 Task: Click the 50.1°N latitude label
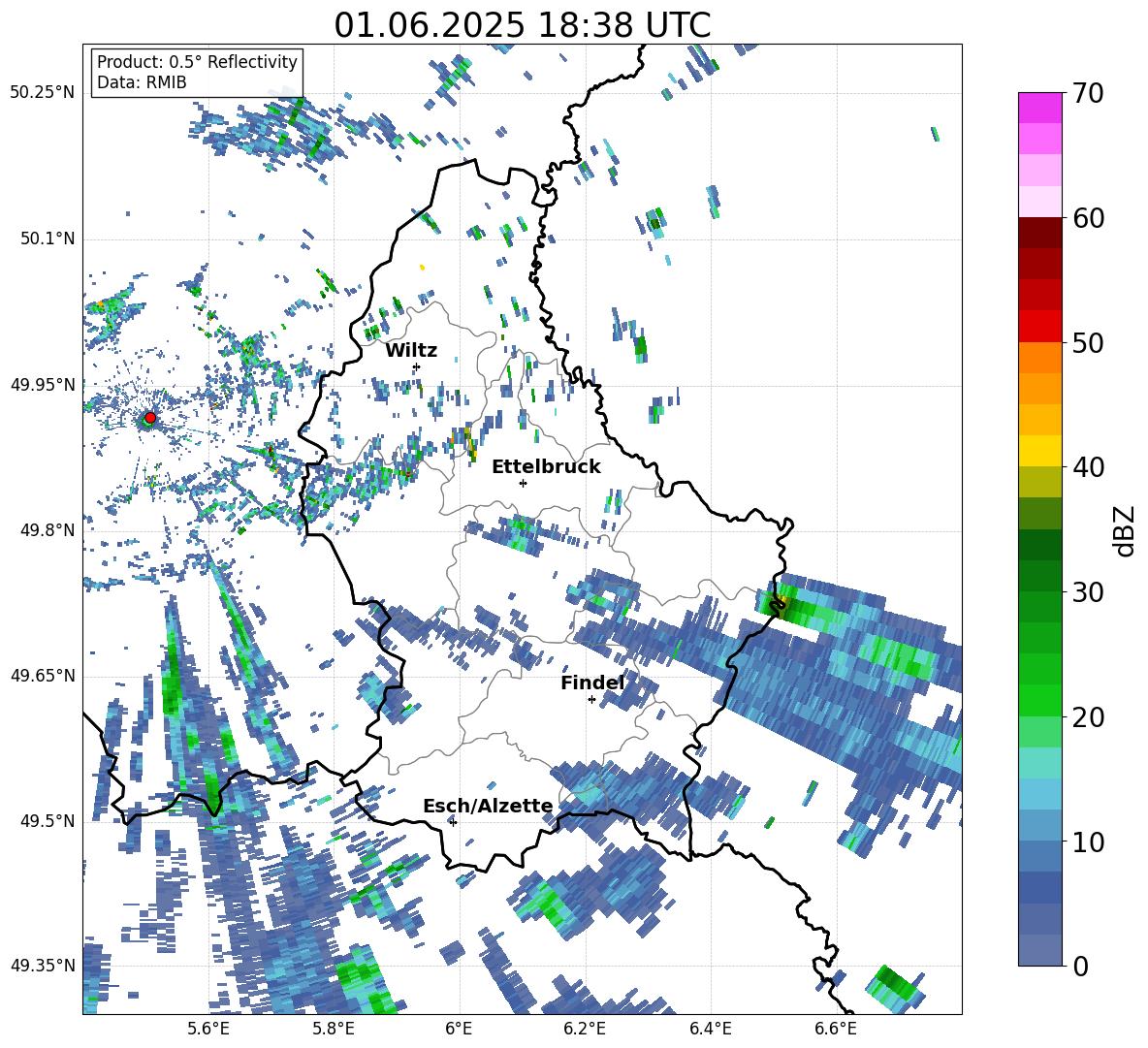[x=47, y=238]
